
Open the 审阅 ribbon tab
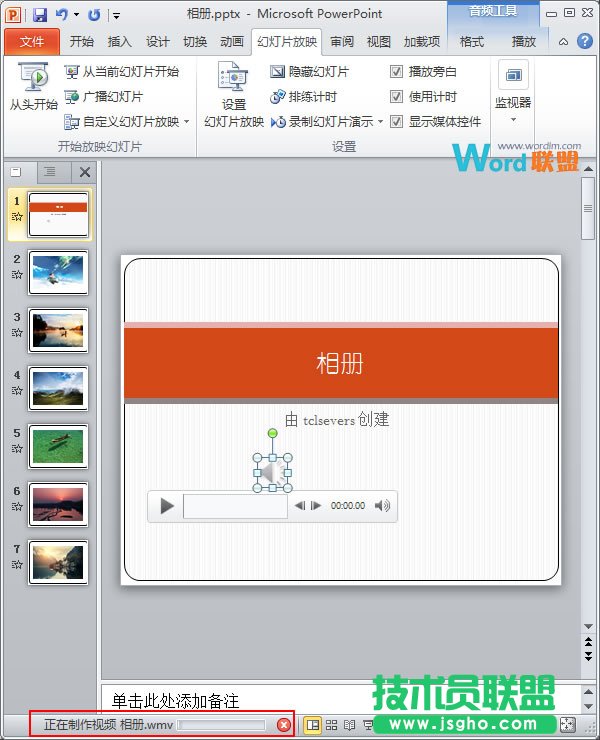click(342, 42)
